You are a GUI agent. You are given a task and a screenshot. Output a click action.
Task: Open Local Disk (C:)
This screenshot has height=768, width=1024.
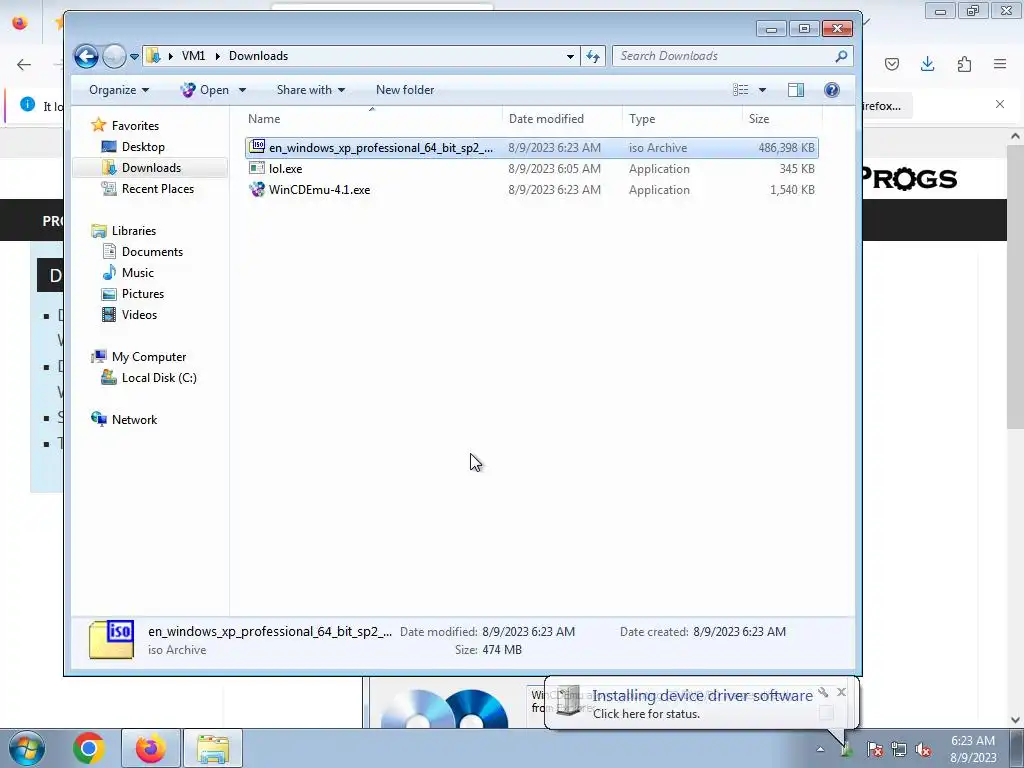pos(159,377)
